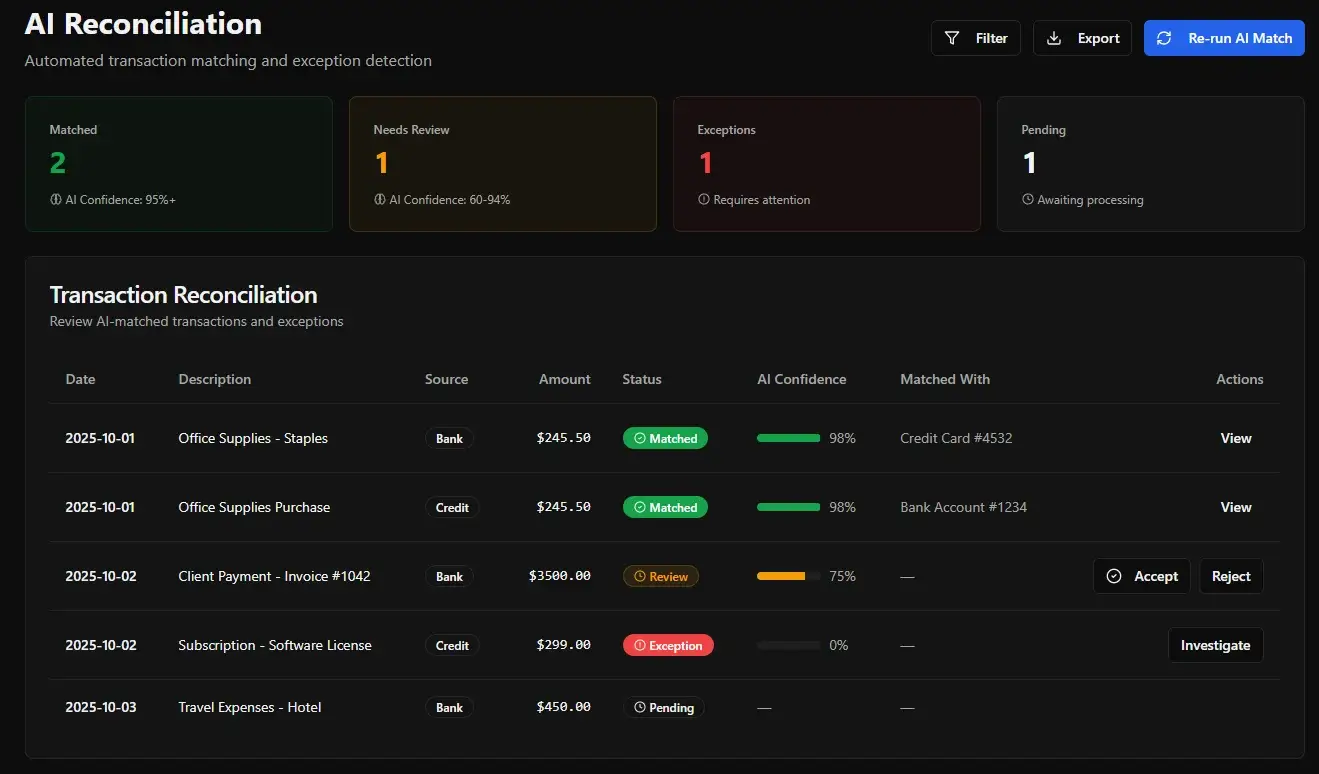The width and height of the screenshot is (1319, 774).
Task: Select the Exceptions summary card
Action: tap(826, 164)
